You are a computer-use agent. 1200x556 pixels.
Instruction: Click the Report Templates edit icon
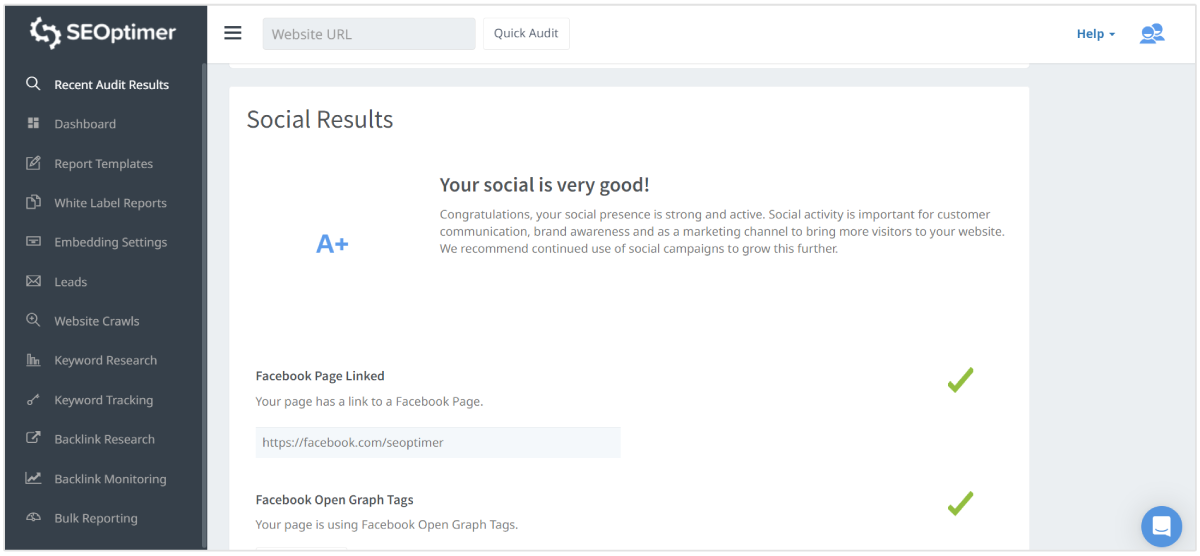[33, 163]
